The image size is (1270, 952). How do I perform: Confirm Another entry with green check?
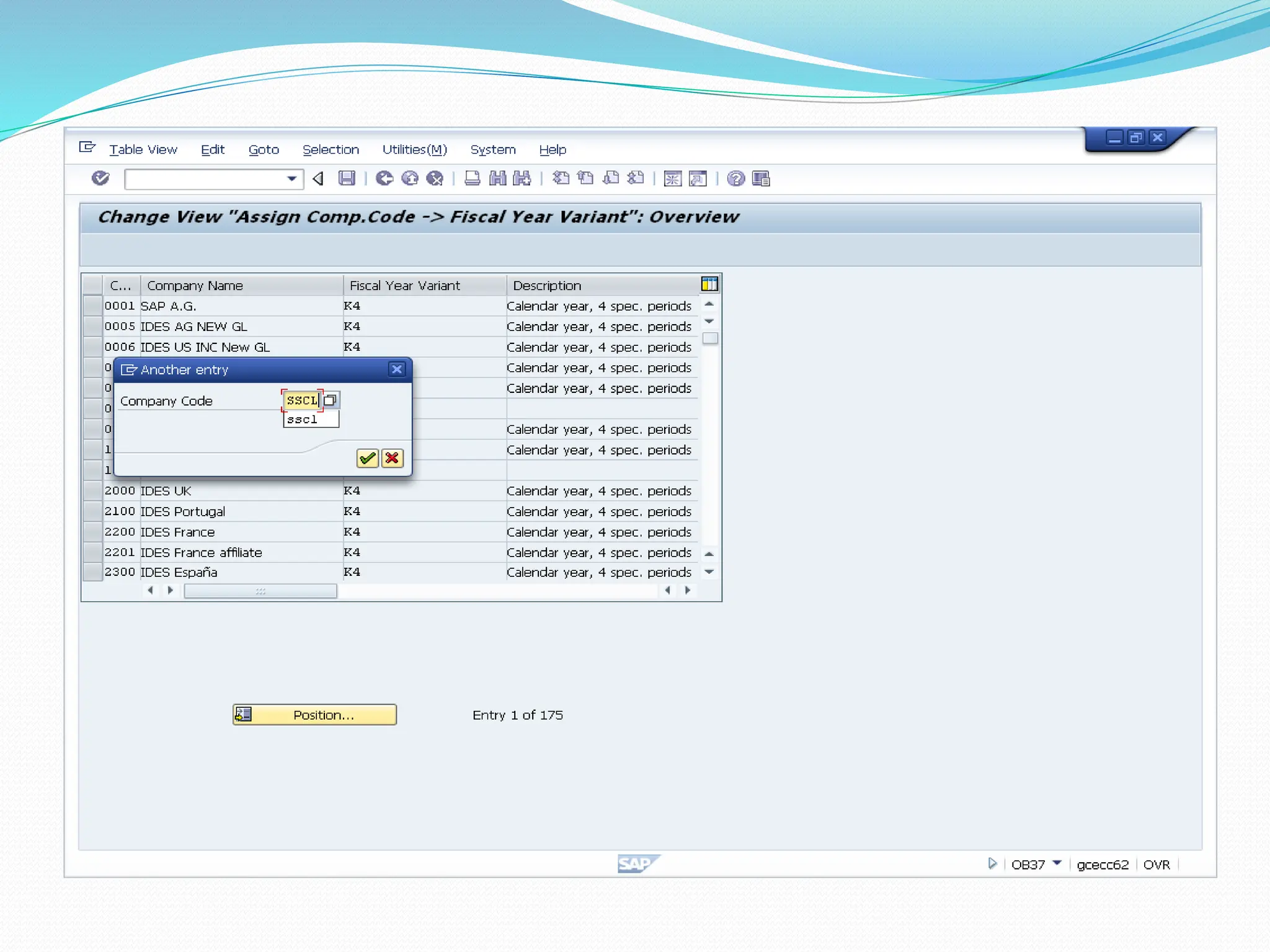click(x=367, y=458)
